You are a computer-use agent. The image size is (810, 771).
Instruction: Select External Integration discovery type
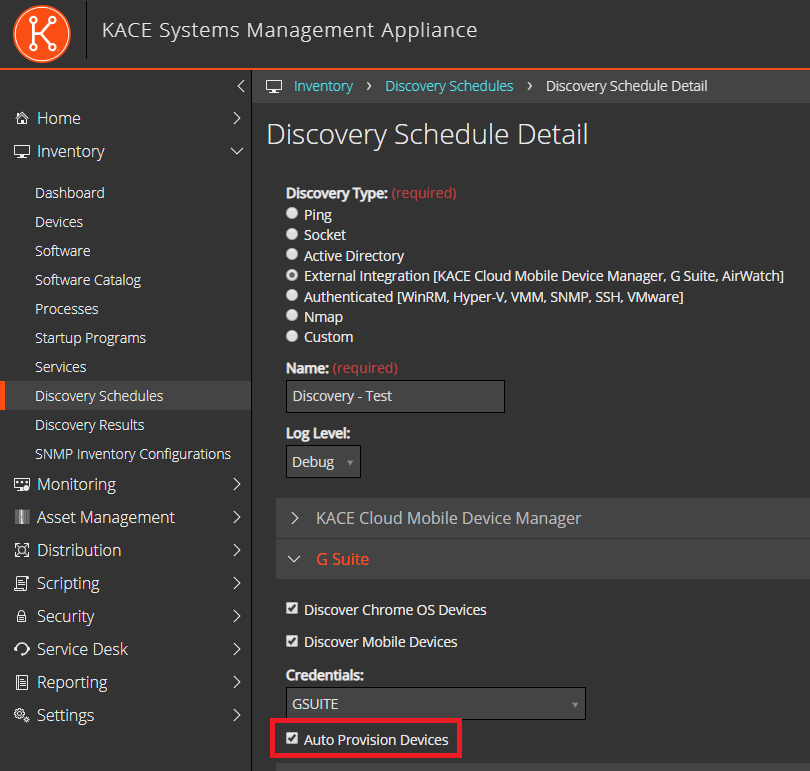tap(292, 275)
